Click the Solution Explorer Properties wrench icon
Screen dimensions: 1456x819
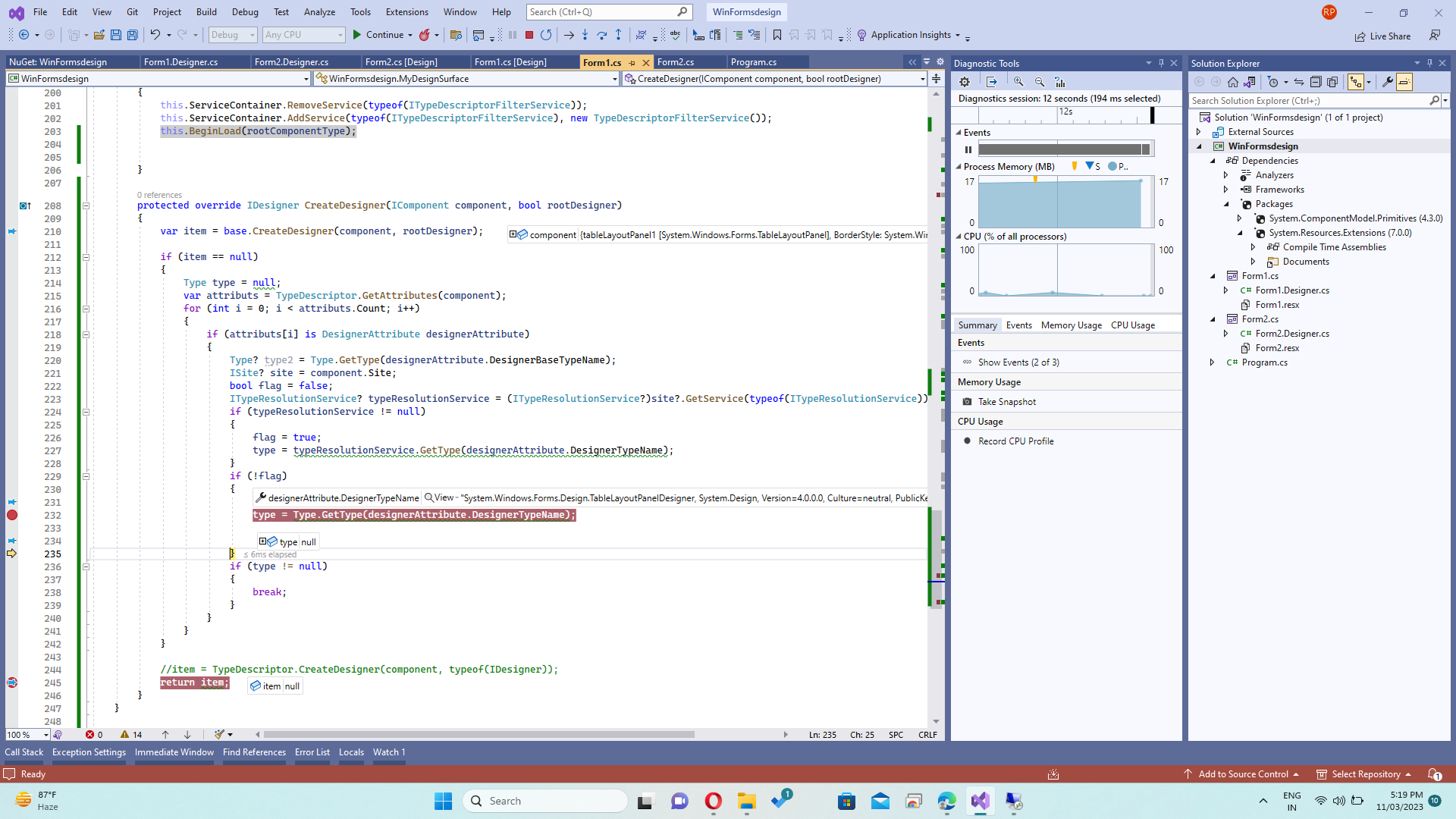point(1388,82)
